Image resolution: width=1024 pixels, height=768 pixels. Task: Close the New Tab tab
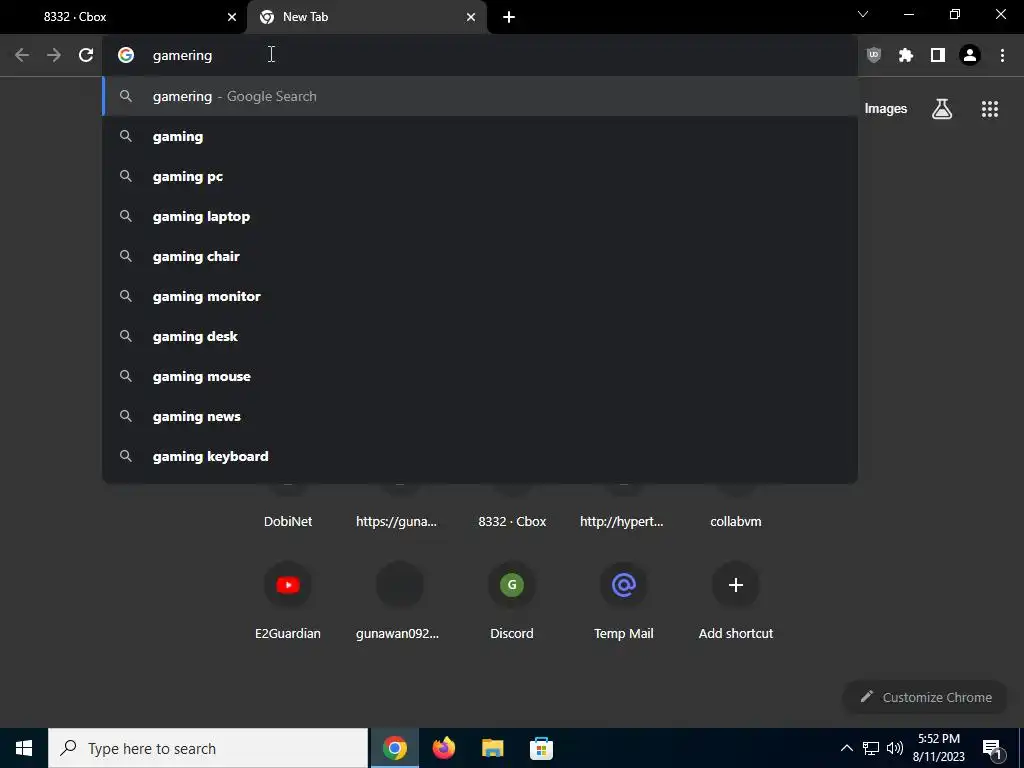471,17
